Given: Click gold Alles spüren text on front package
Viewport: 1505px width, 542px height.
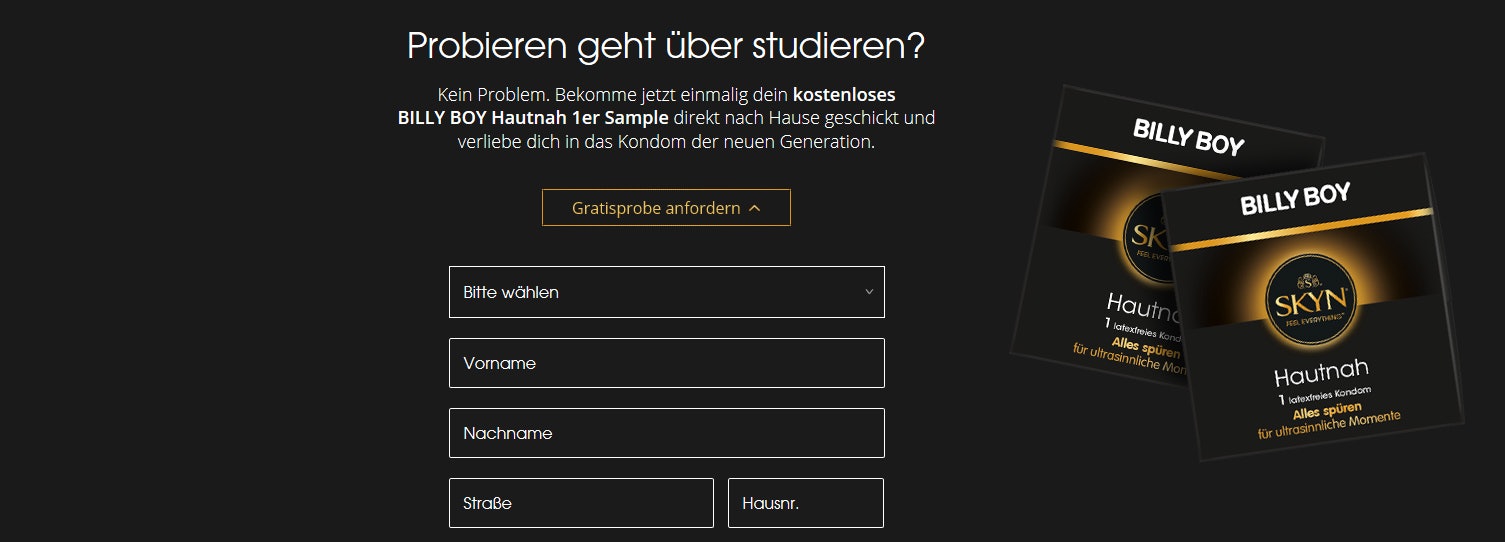Looking at the screenshot, I should click(x=1327, y=411).
